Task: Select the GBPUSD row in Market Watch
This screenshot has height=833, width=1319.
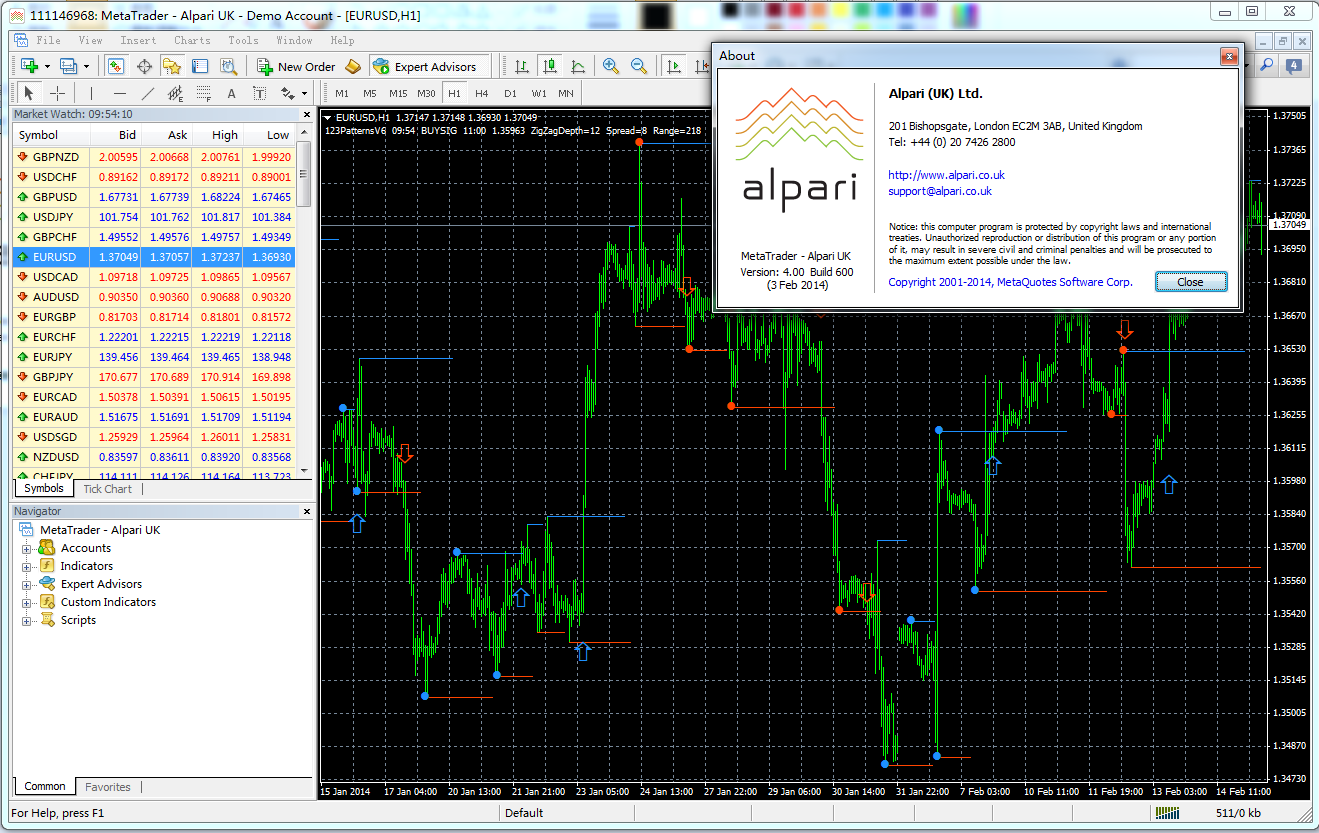Action: 154,197
